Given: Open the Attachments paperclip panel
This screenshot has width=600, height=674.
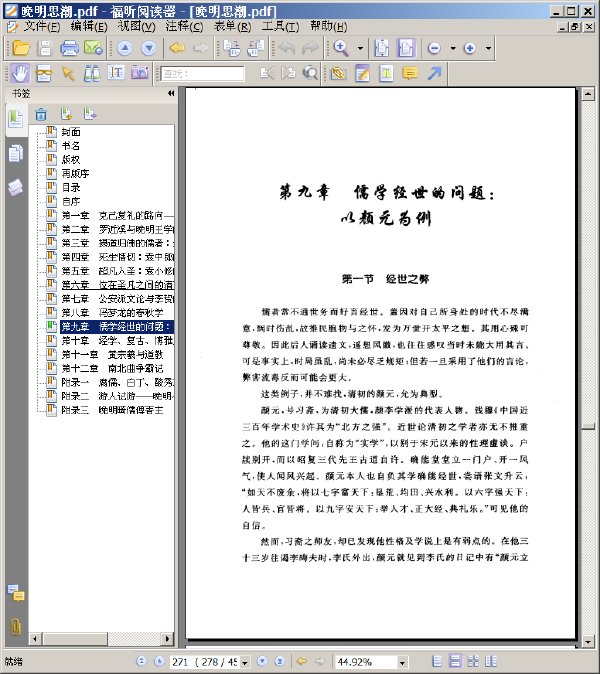Looking at the screenshot, I should click(x=15, y=627).
